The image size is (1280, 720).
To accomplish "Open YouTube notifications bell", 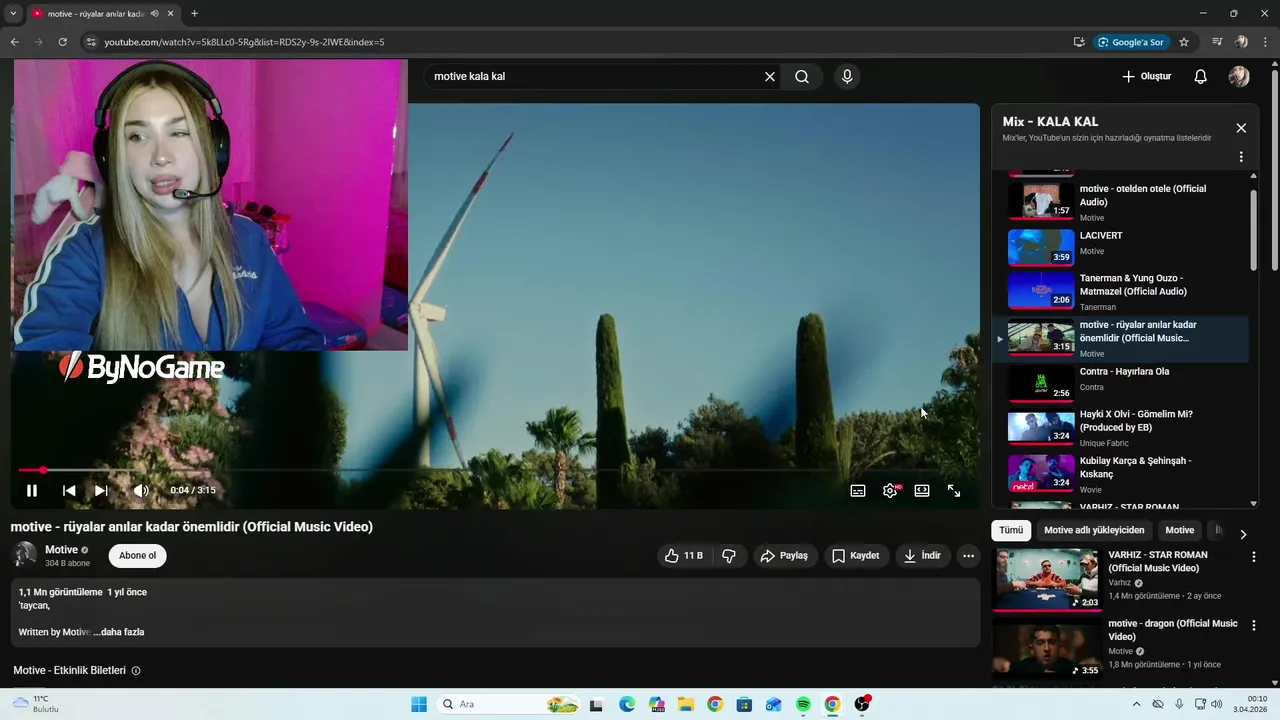I will tap(1201, 76).
